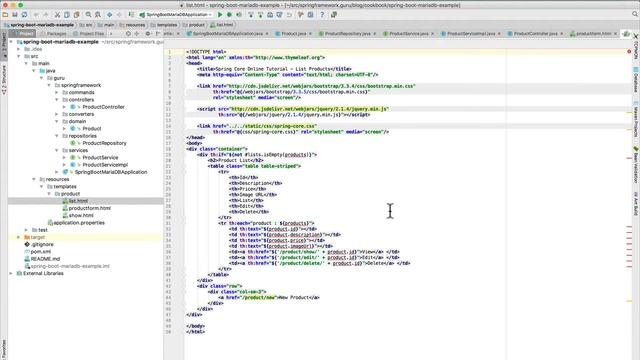Viewport: 640px width, 360px height.
Task: Toggle the Bean Validation tool window stripe
Action: [636, 164]
